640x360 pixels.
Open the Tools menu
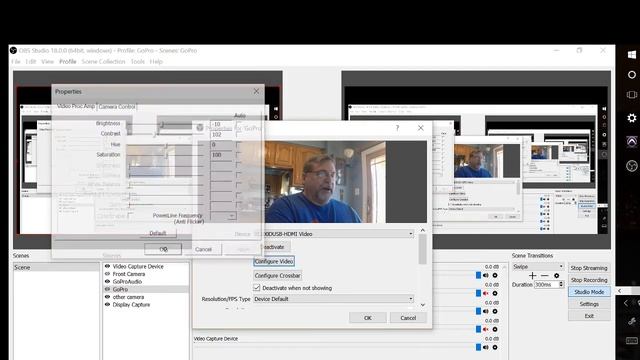[138, 62]
